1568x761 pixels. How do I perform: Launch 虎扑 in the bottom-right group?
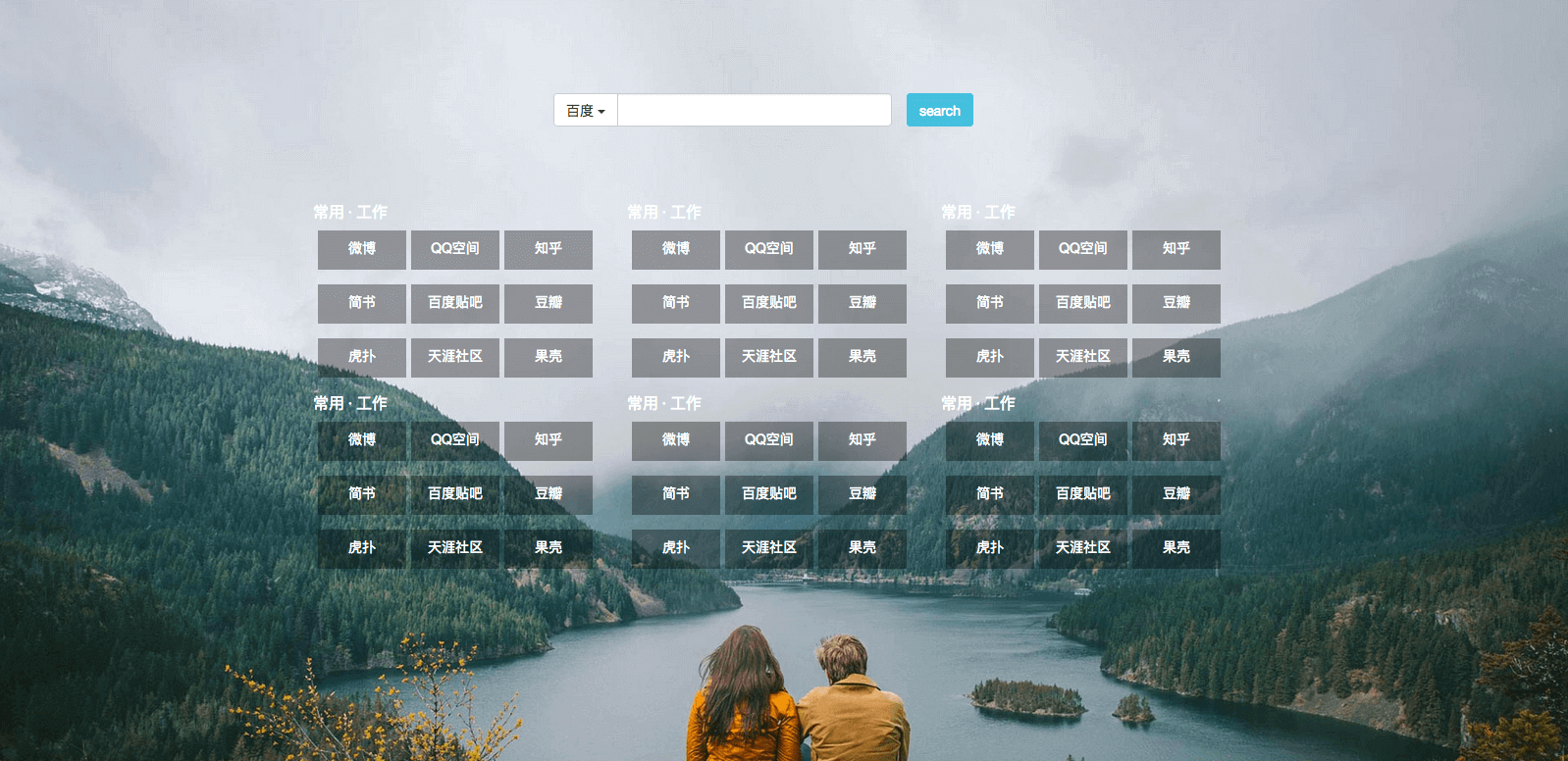(990, 549)
